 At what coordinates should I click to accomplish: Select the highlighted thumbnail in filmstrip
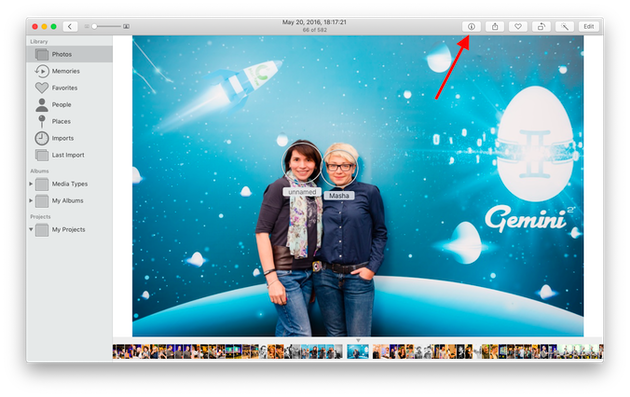pos(358,352)
